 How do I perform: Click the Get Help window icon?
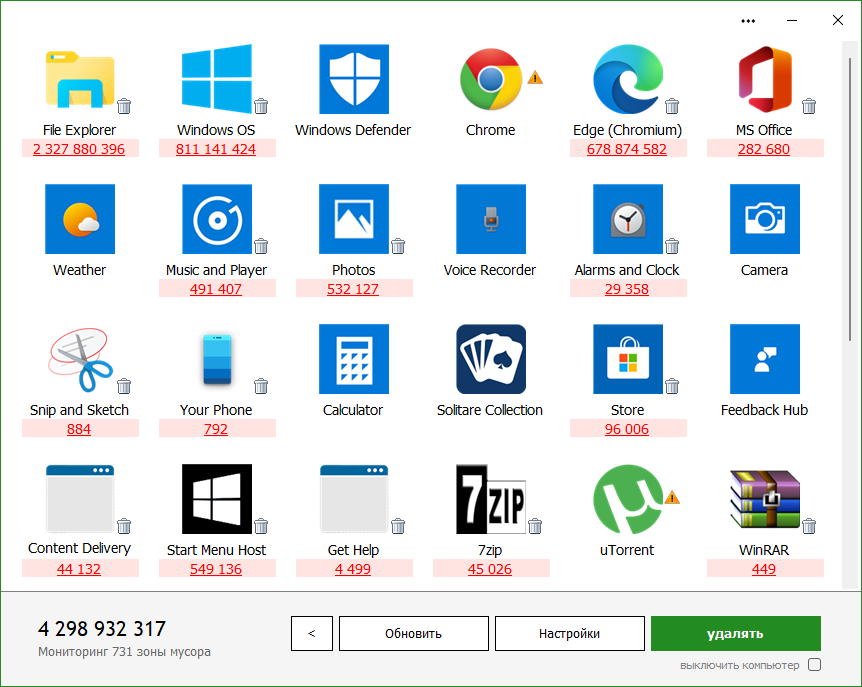[x=354, y=499]
